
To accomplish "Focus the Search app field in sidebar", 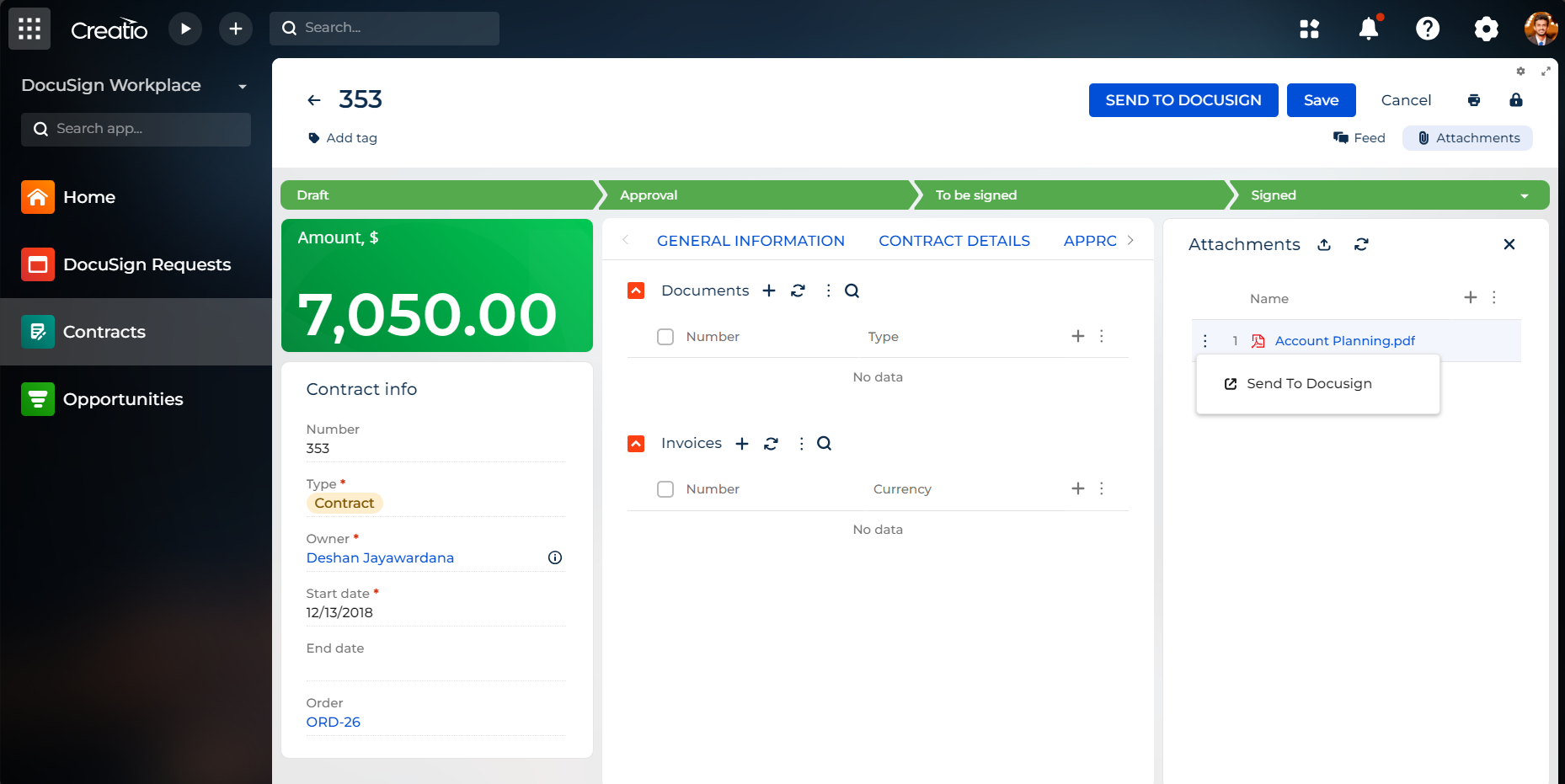I will click(136, 130).
